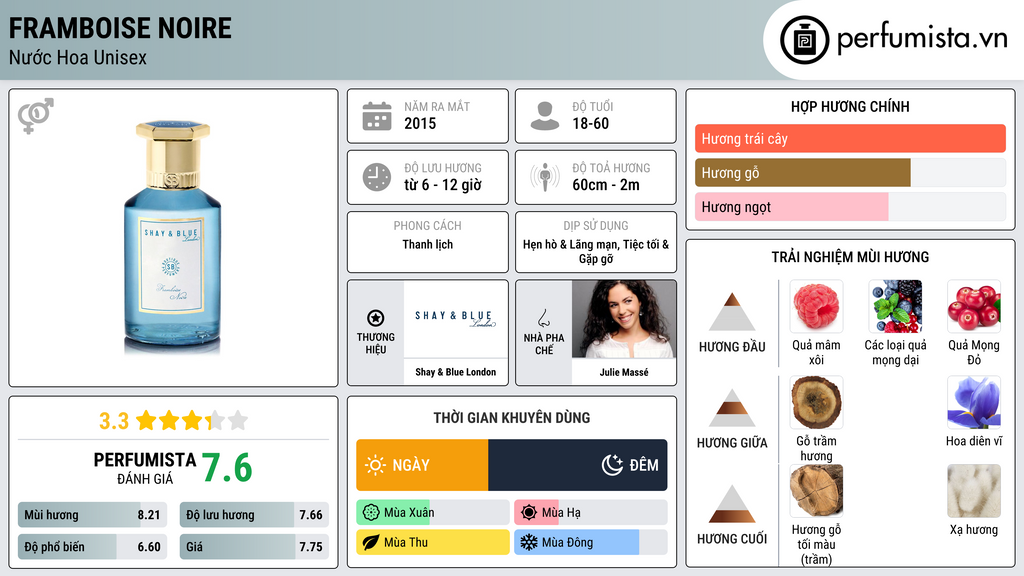Image resolution: width=1024 pixels, height=576 pixels.
Task: Click the Thời gian khuyên dùng heading
Action: coord(512,418)
